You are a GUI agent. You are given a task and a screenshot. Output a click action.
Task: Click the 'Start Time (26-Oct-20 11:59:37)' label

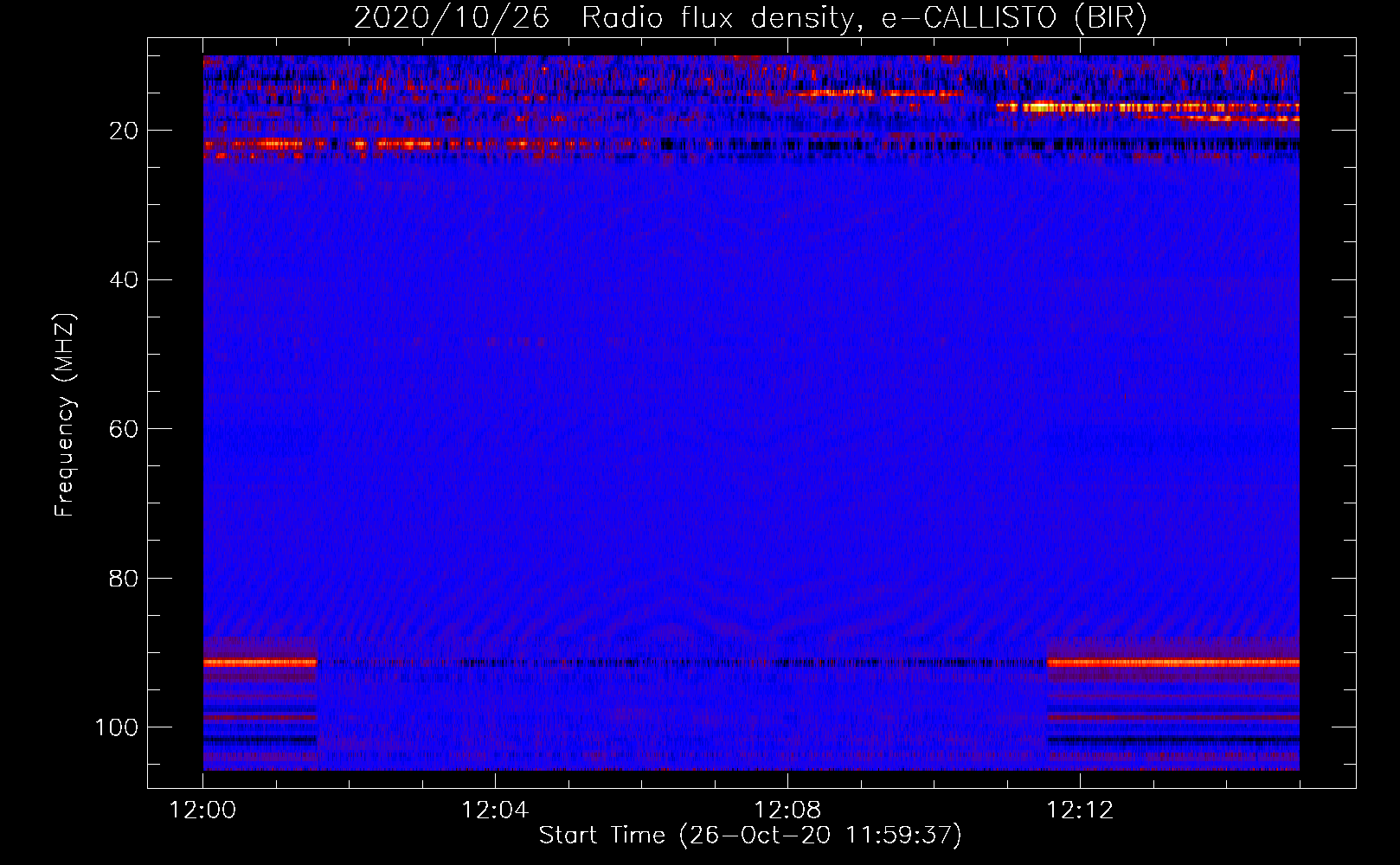coord(750,836)
